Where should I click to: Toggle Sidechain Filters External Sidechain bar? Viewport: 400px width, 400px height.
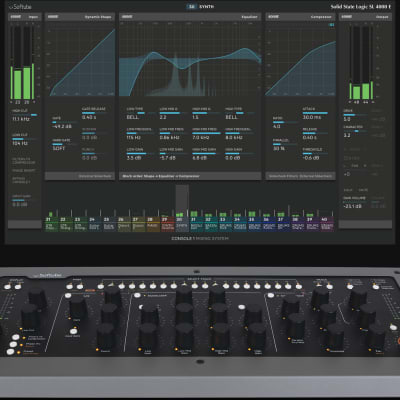[300, 176]
